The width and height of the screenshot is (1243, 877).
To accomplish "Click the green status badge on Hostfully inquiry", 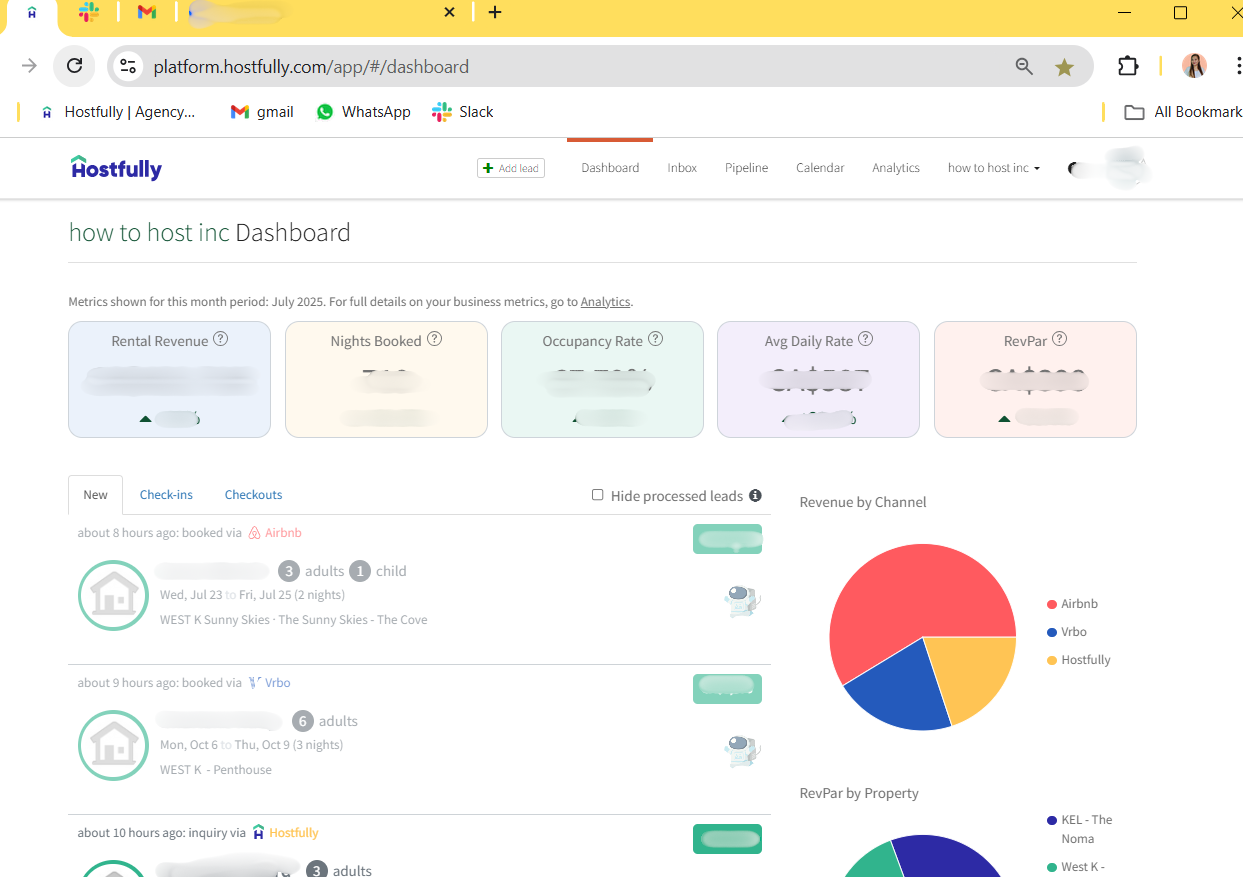I will point(727,839).
